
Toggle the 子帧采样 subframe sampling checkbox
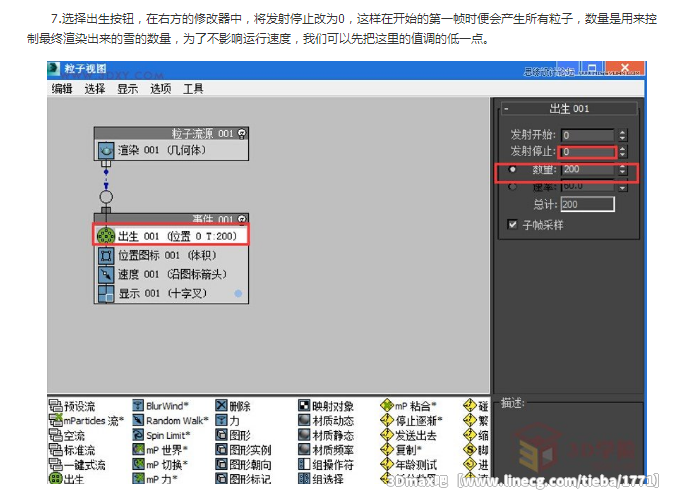(x=512, y=224)
